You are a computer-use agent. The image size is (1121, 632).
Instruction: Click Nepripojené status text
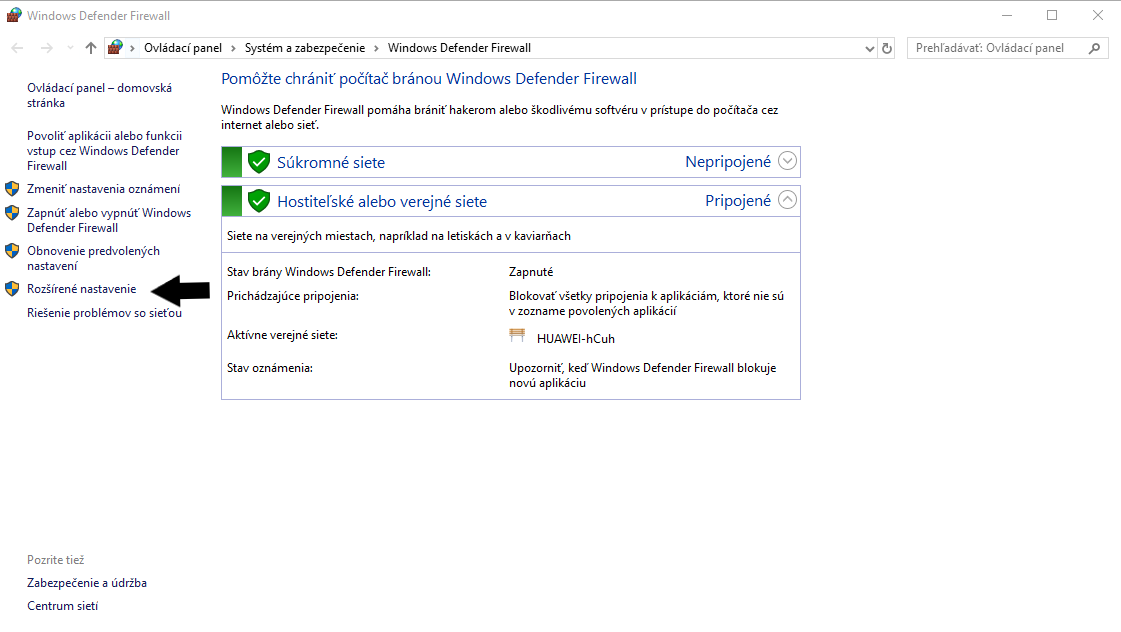tap(728, 162)
